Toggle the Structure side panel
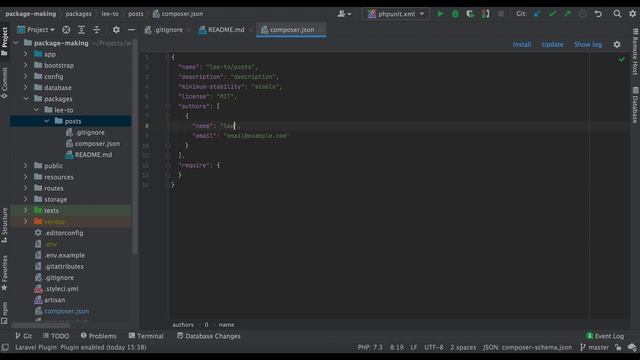The width and height of the screenshot is (640, 360). coord(4,225)
